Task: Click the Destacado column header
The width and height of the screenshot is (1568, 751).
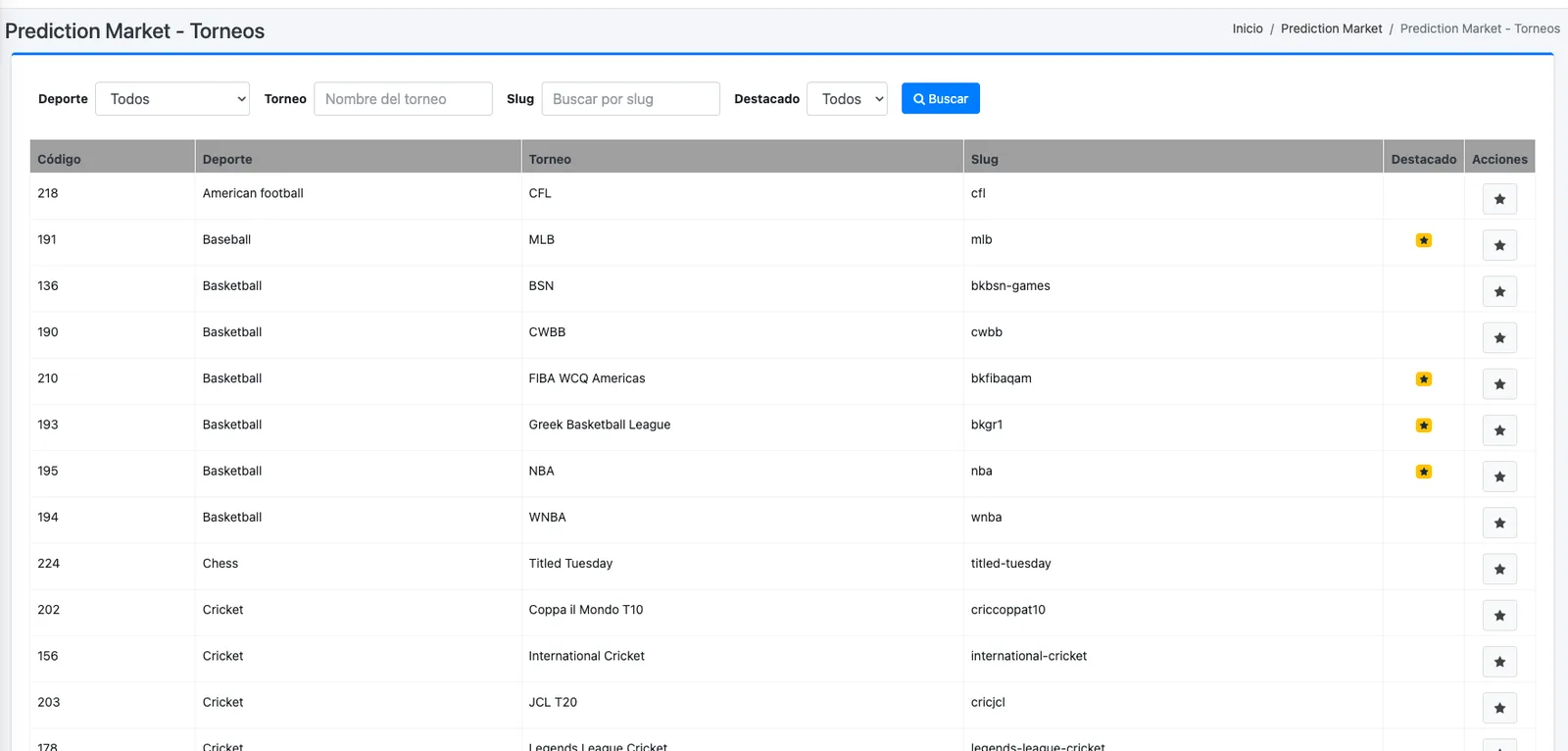Action: click(1424, 157)
